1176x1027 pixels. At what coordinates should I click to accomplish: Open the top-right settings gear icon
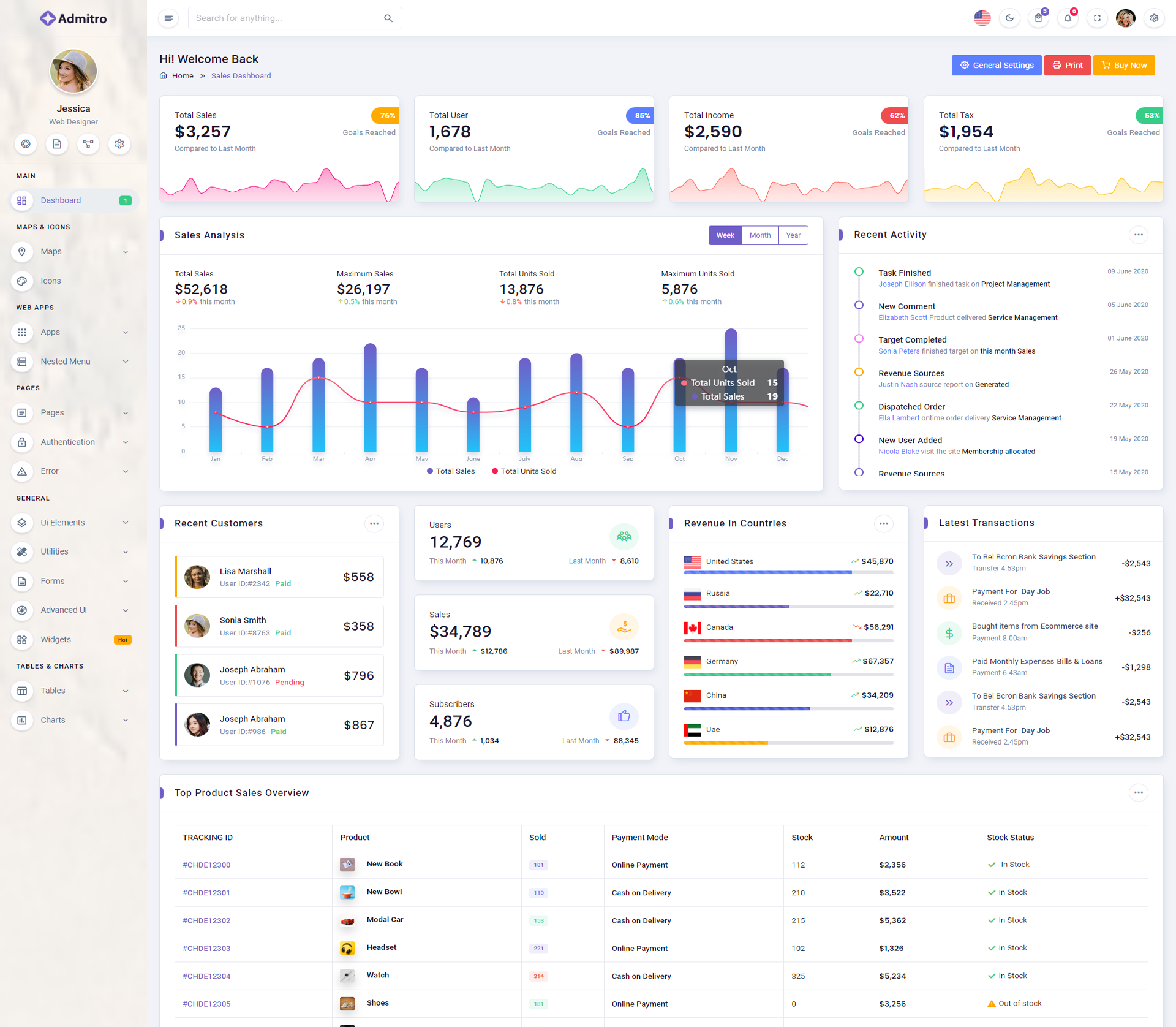click(x=1154, y=18)
